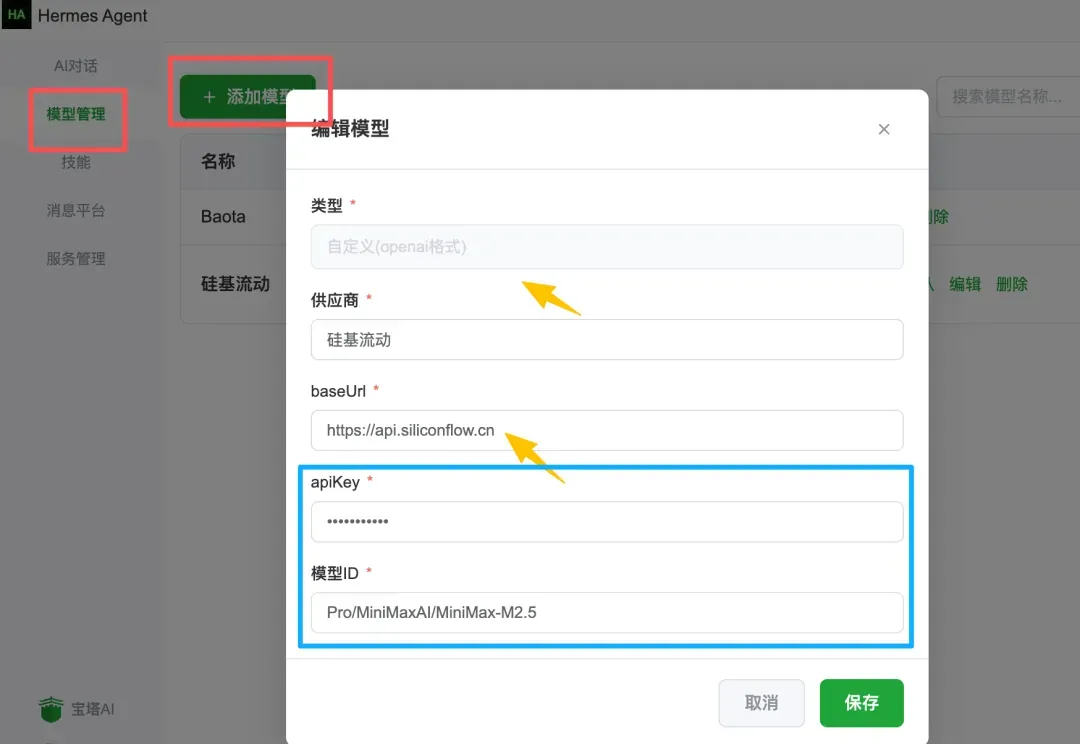Click the Baota row name

click(x=223, y=216)
